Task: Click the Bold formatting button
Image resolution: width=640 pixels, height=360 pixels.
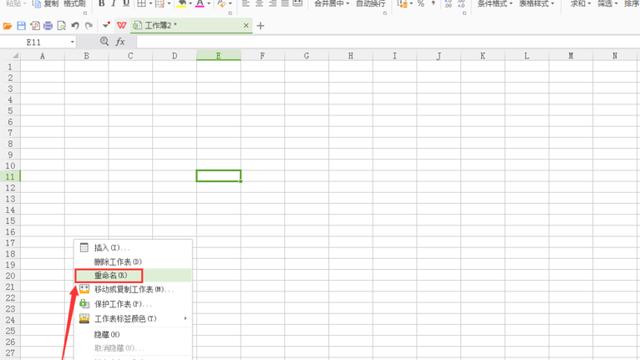Action: [x=102, y=4]
